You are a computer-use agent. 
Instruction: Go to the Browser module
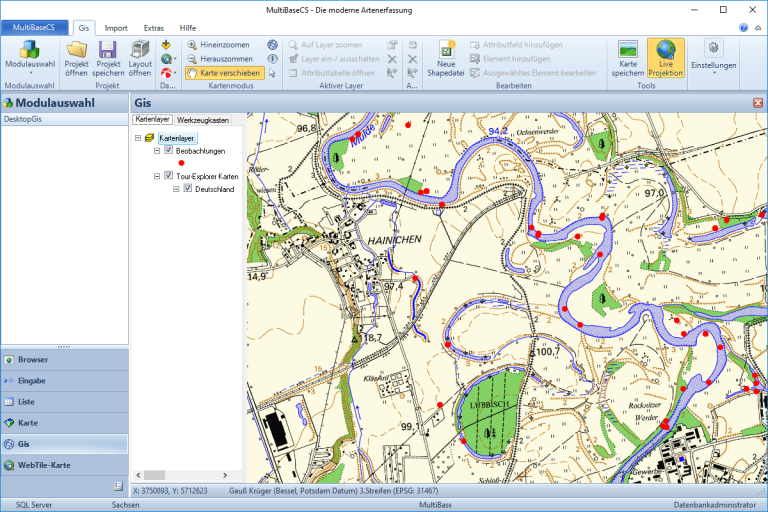pyautogui.click(x=32, y=359)
